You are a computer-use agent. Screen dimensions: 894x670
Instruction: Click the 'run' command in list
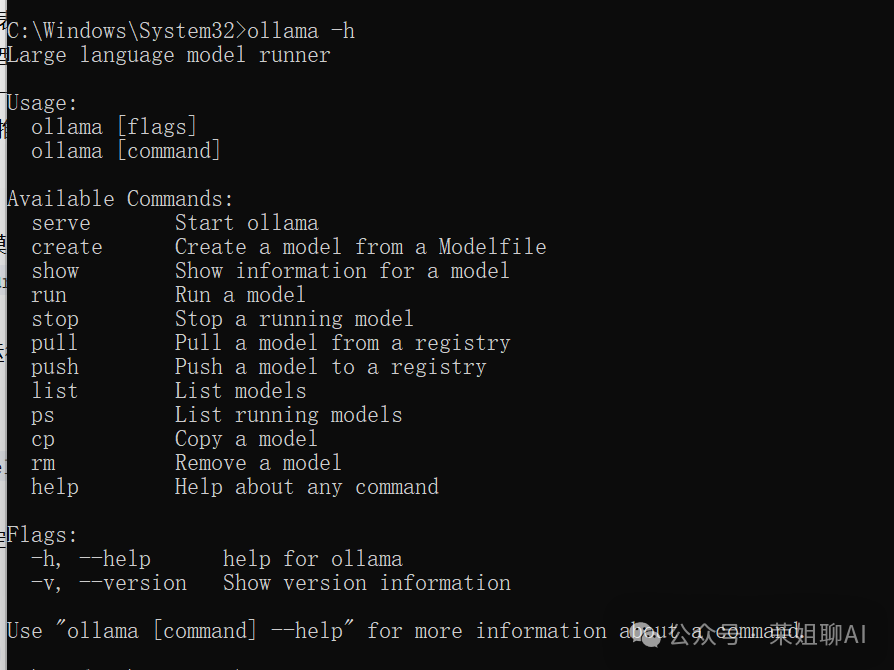tap(49, 295)
